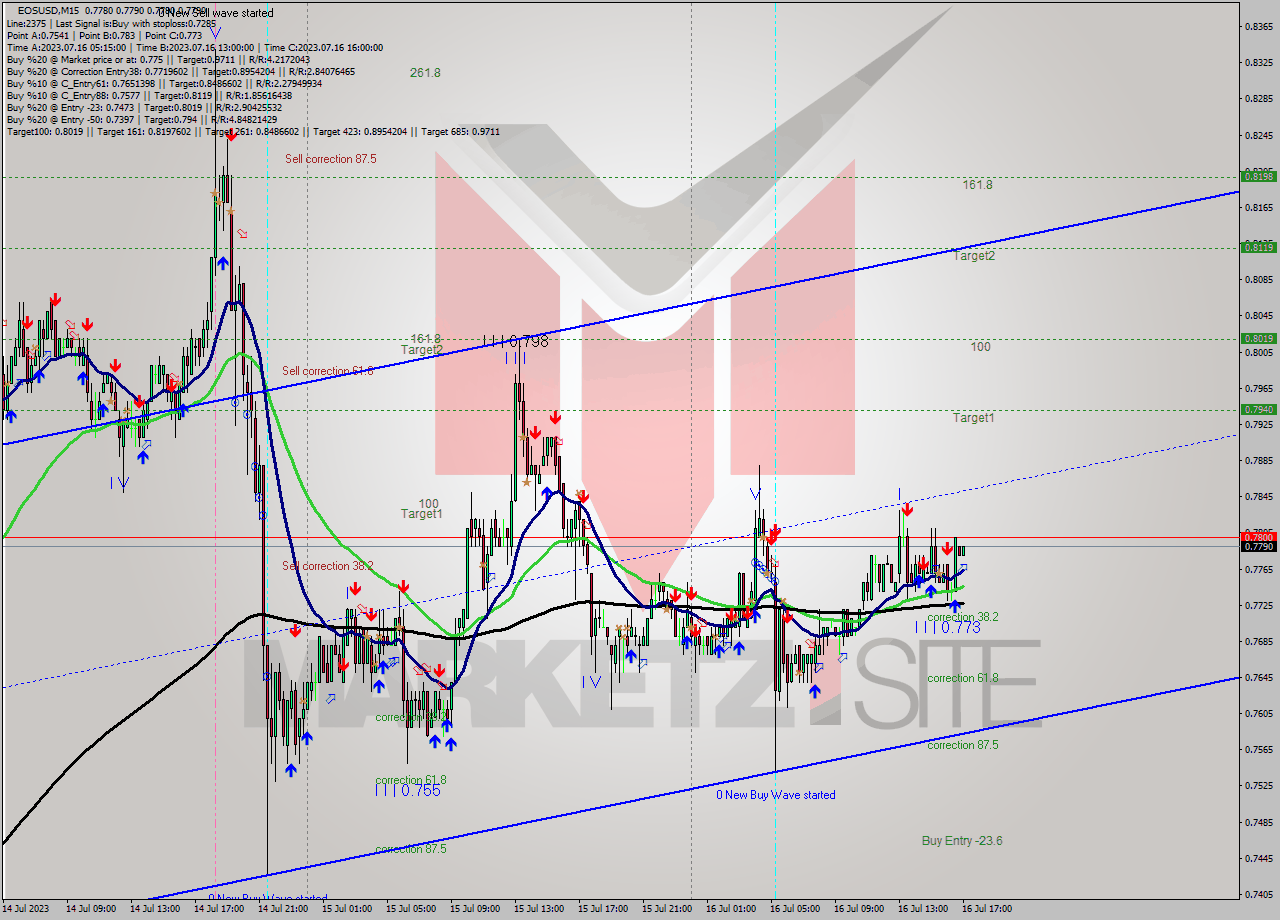Click the 'Buy Entry -23.6' label
This screenshot has height=920, width=1280.
coord(962,841)
